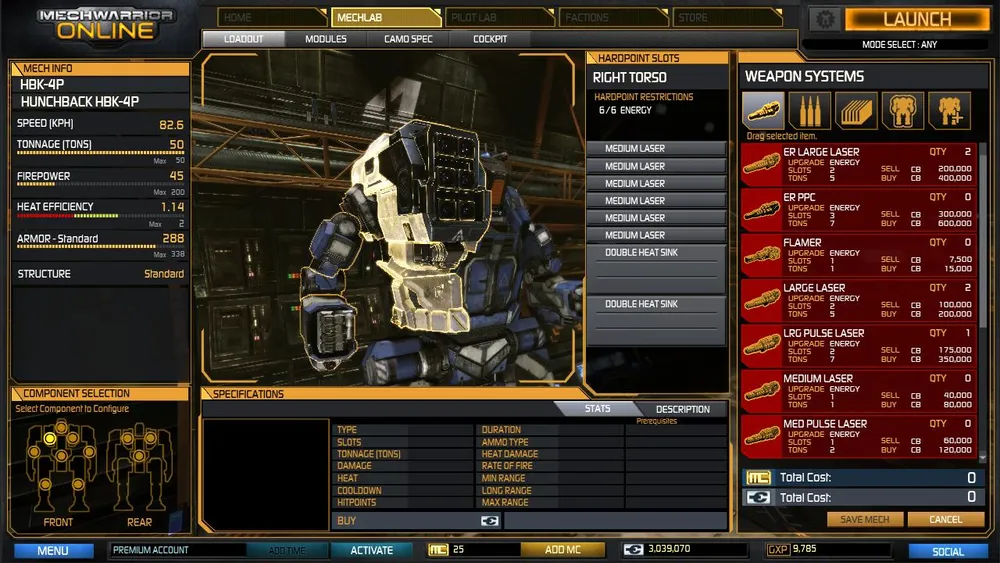Select the center torso node on rear diagram
Viewport: 1000px width, 563px height.
pos(138,455)
